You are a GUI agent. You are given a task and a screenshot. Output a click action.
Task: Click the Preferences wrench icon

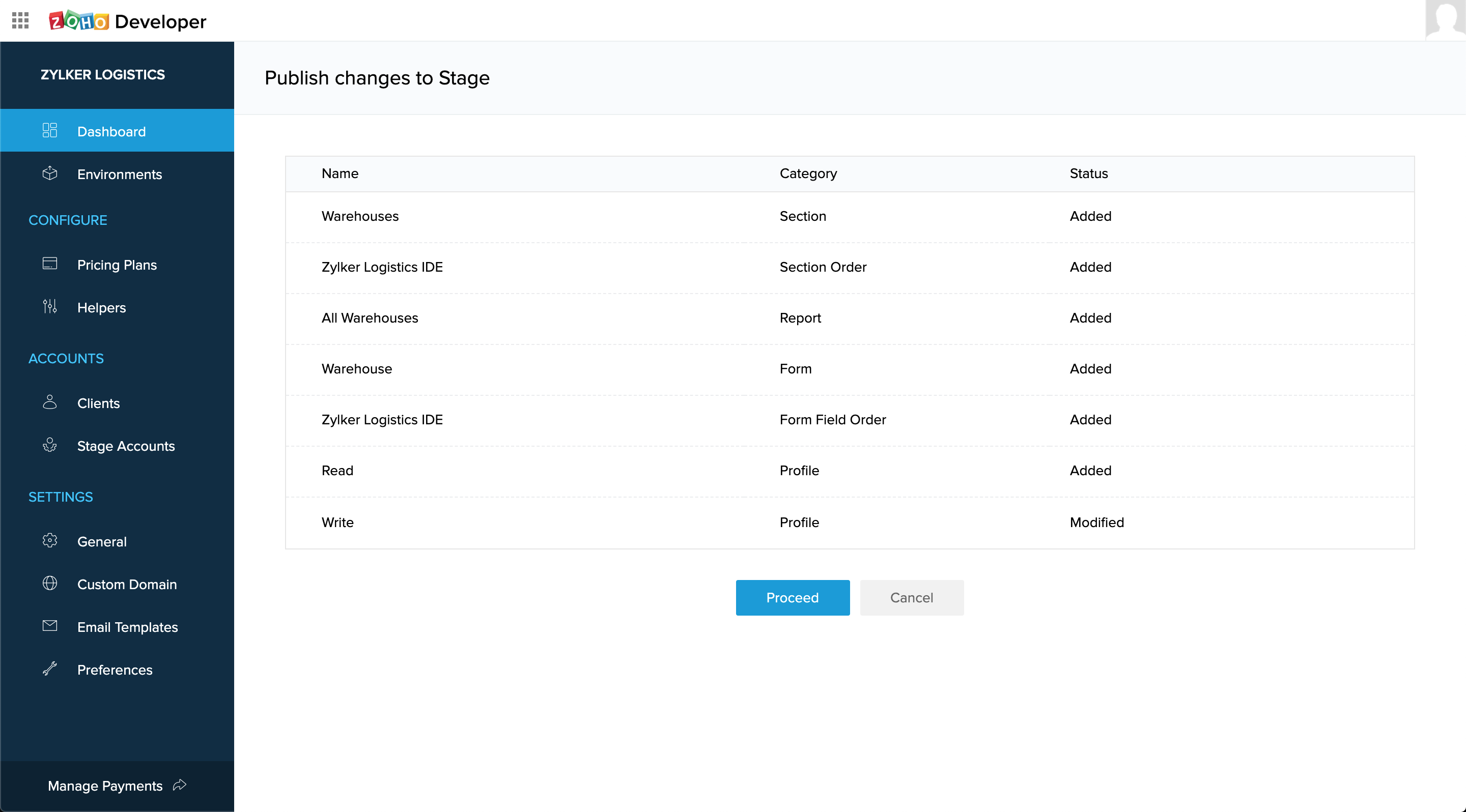pyautogui.click(x=49, y=669)
